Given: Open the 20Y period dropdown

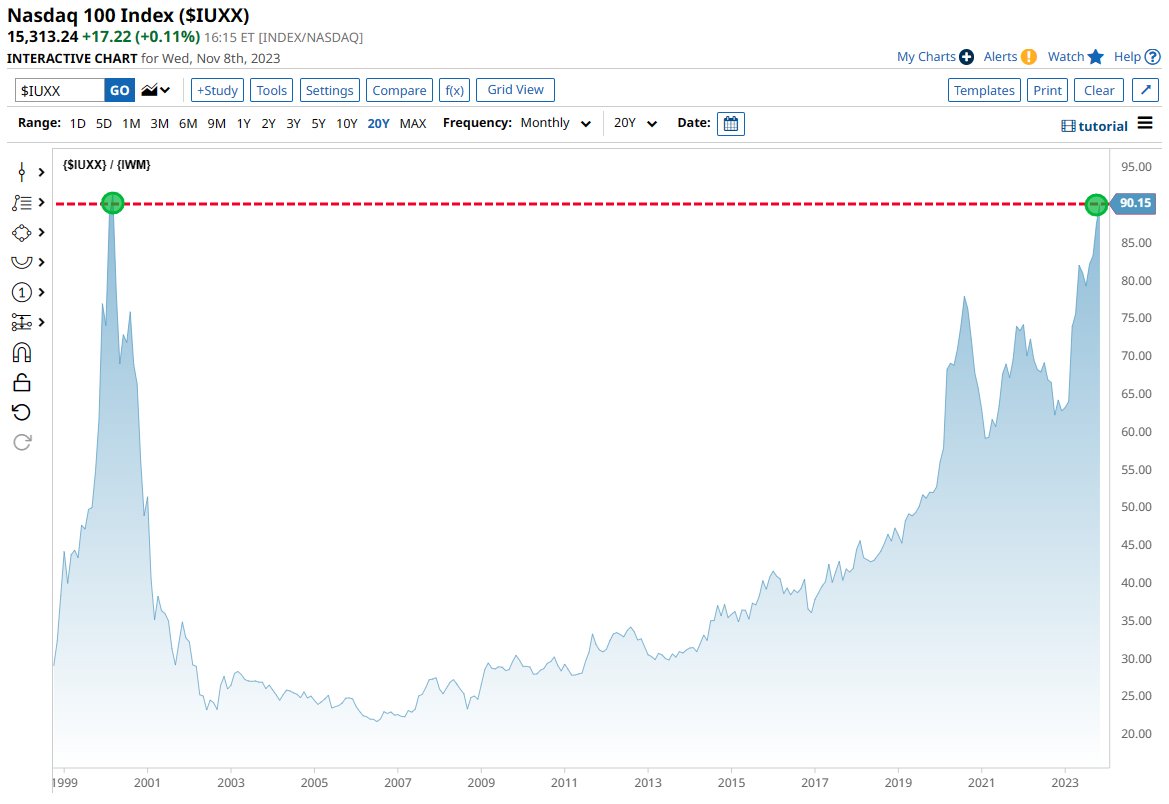Looking at the screenshot, I should (635, 123).
